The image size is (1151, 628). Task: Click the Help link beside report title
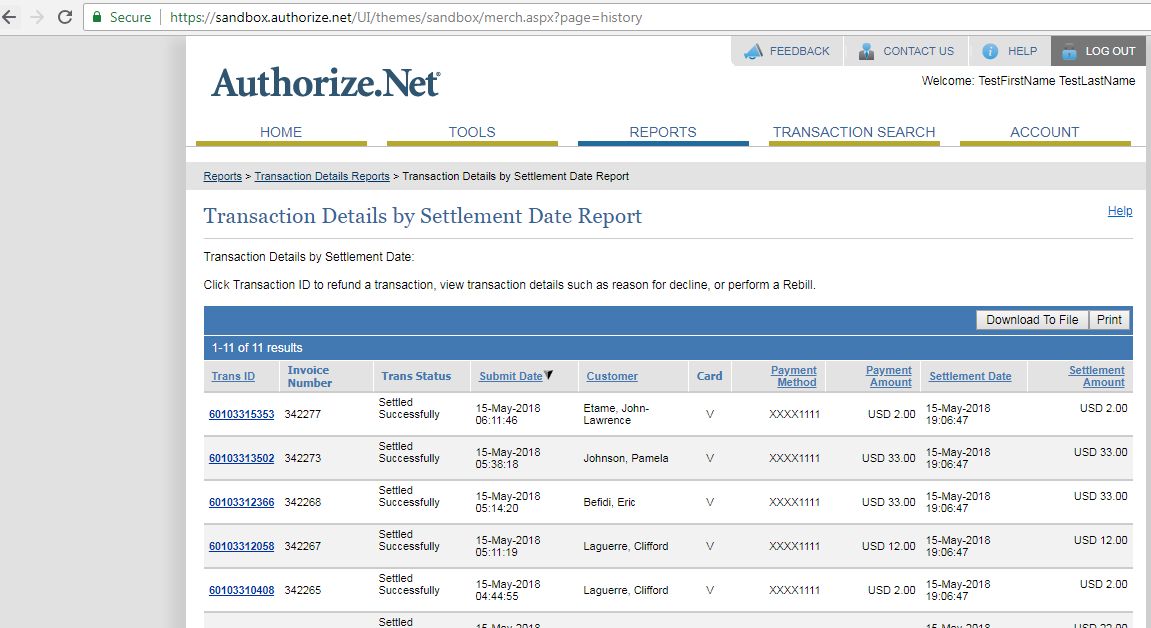[x=1119, y=211]
